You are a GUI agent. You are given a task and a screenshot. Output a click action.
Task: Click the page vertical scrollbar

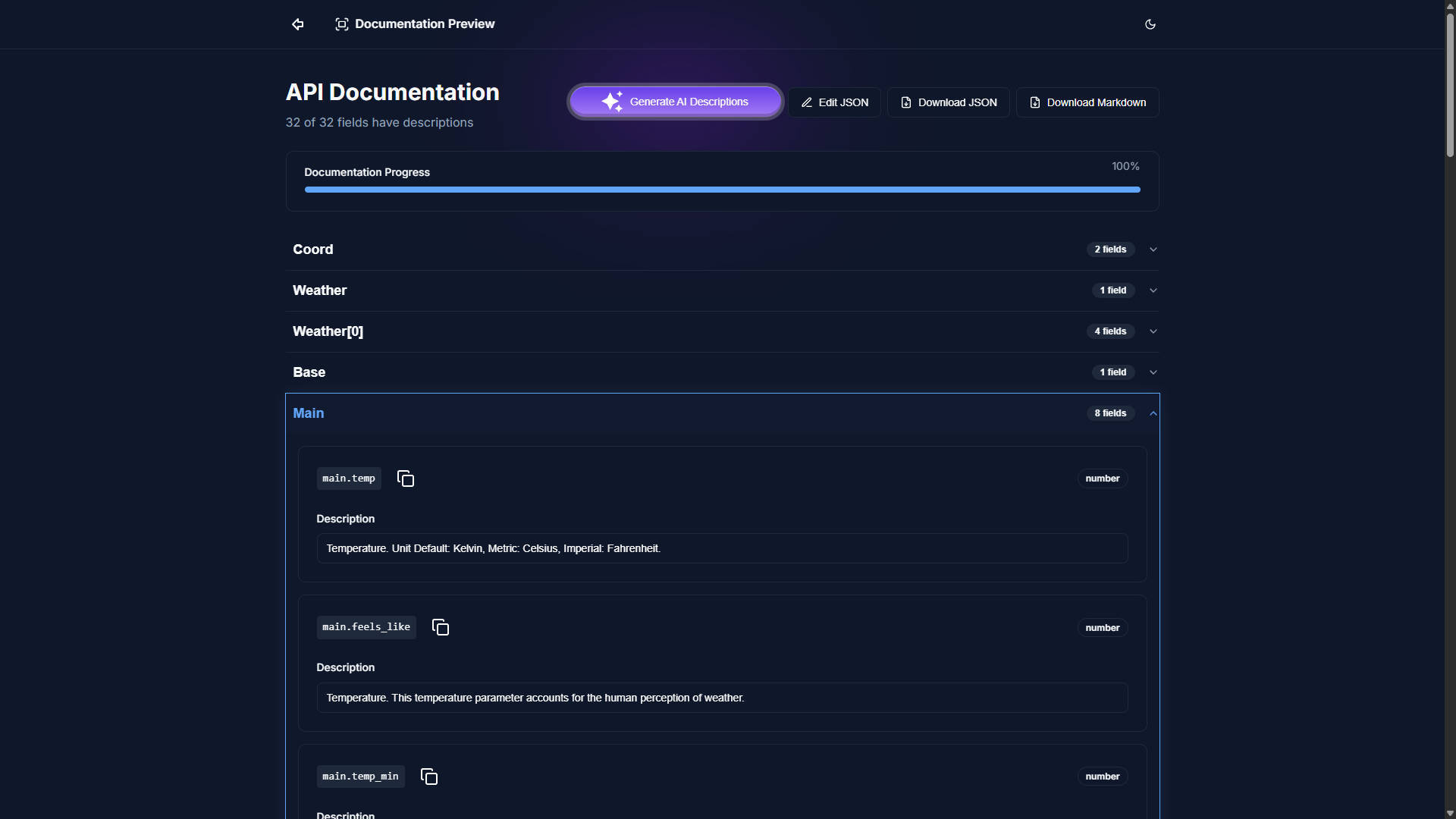pyautogui.click(x=1450, y=83)
